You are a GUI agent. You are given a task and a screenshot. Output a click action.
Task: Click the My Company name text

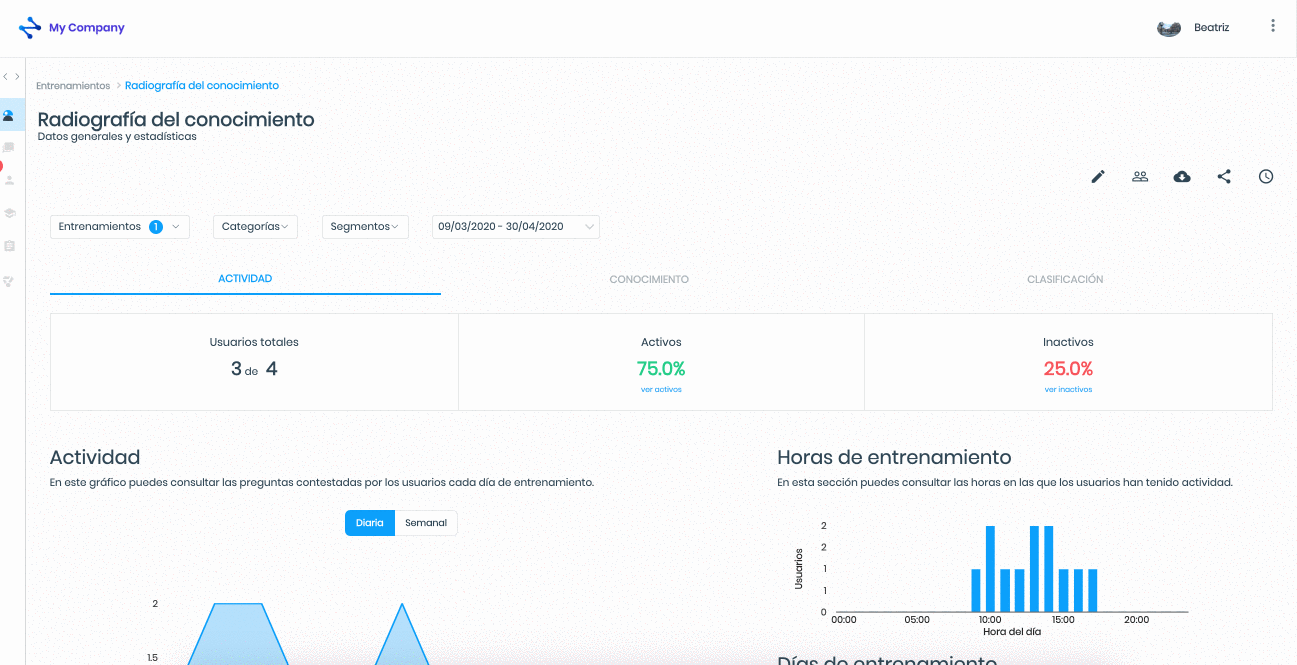tap(87, 28)
